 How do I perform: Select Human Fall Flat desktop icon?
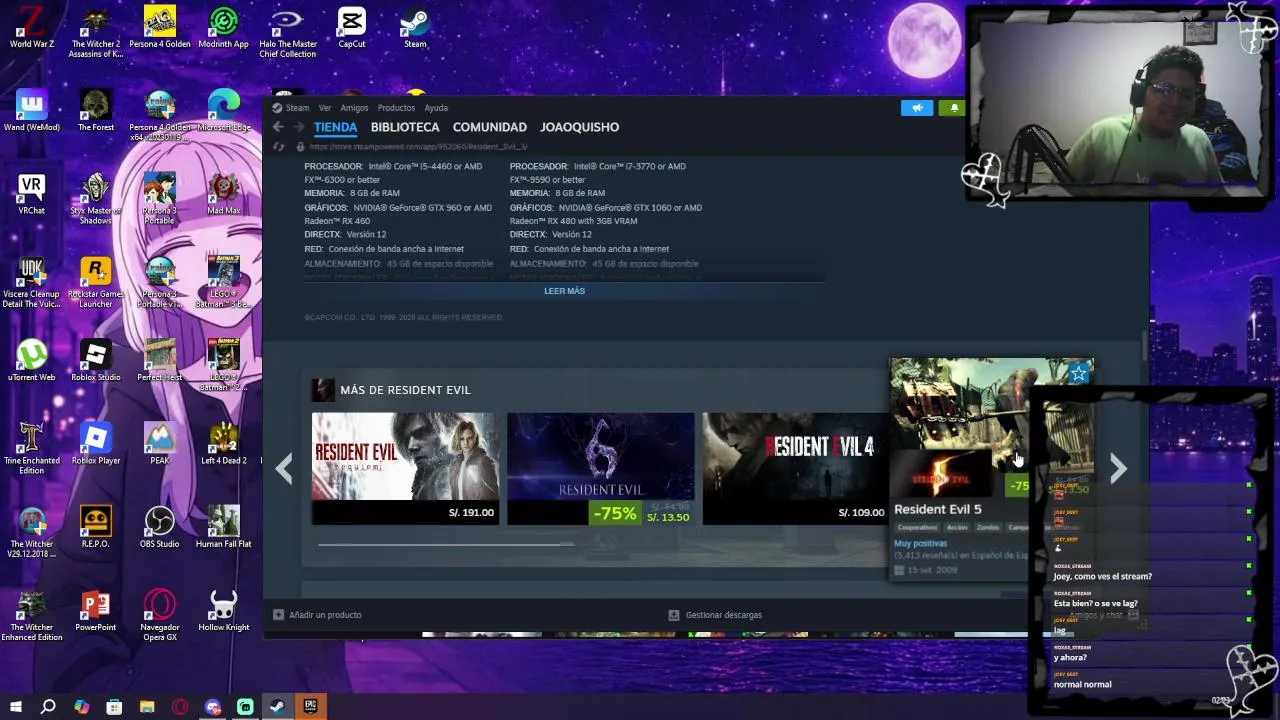[224, 527]
